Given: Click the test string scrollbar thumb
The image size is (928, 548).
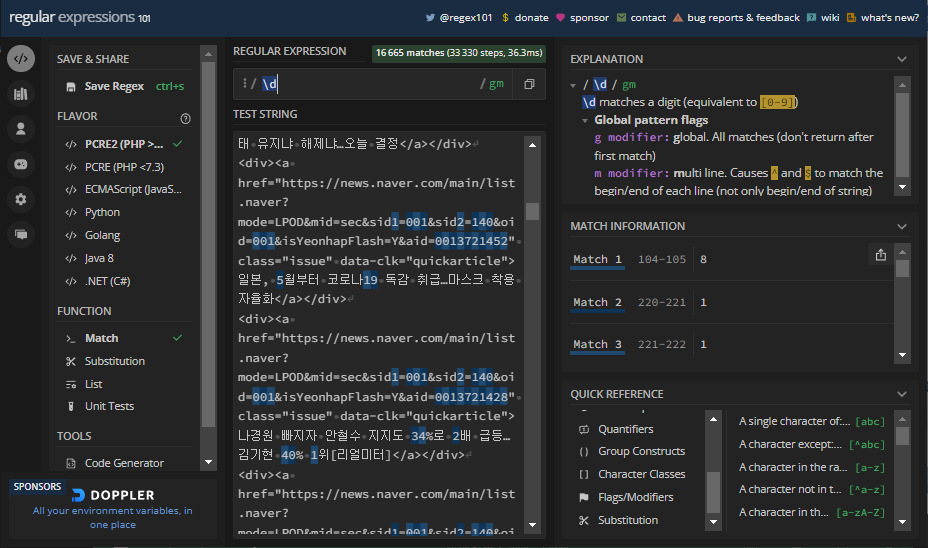Looking at the screenshot, I should (x=533, y=211).
